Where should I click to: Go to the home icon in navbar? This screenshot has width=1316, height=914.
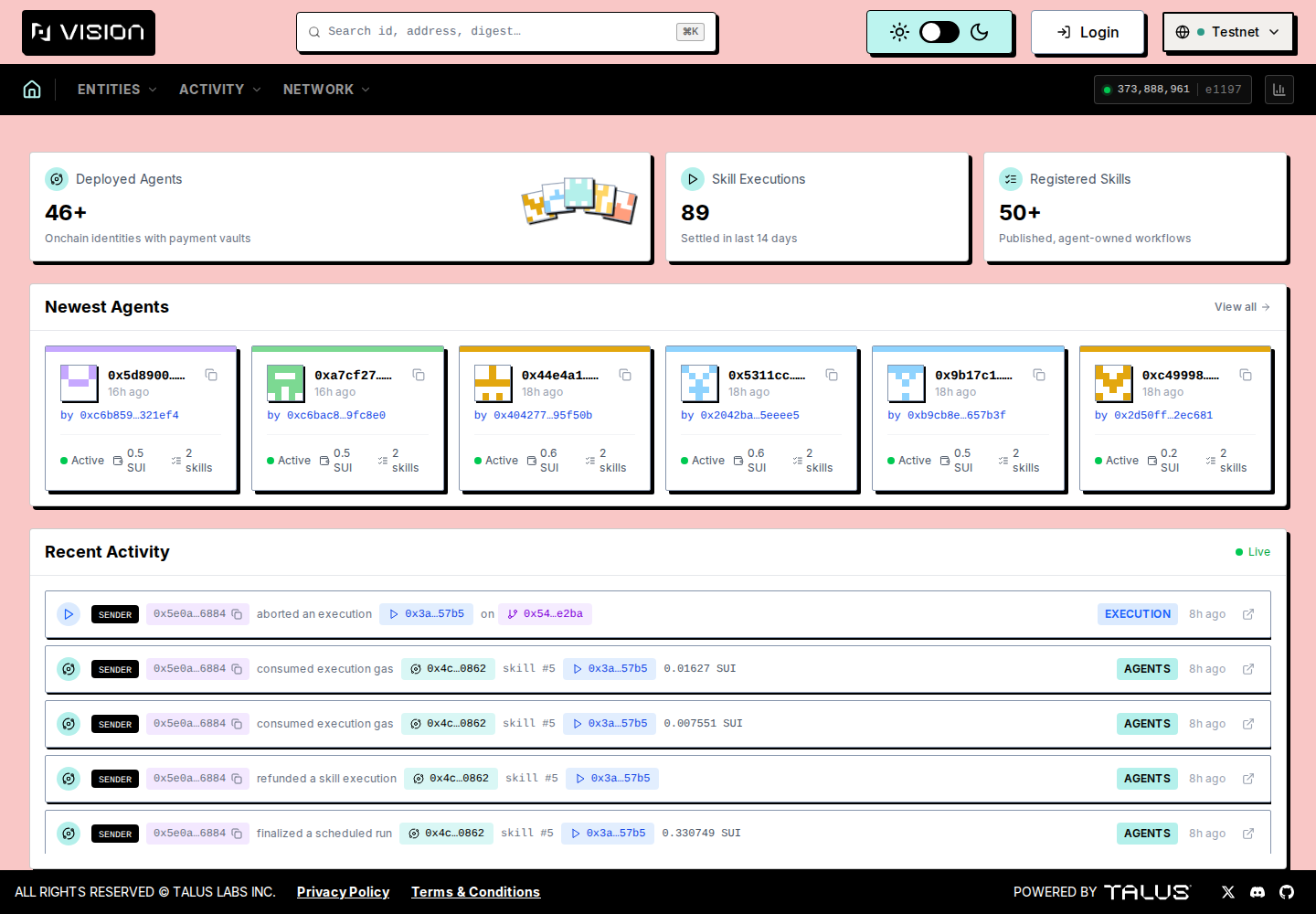pyautogui.click(x=32, y=90)
